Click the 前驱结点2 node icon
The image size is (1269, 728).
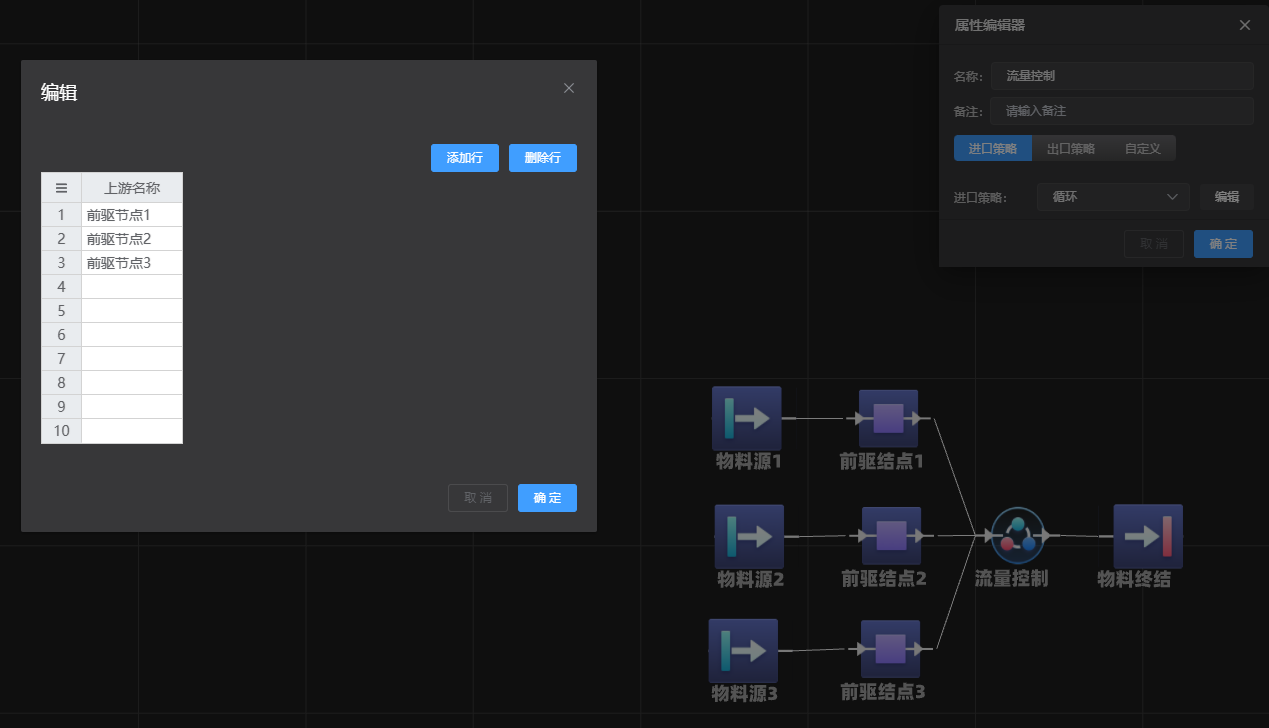coord(891,536)
